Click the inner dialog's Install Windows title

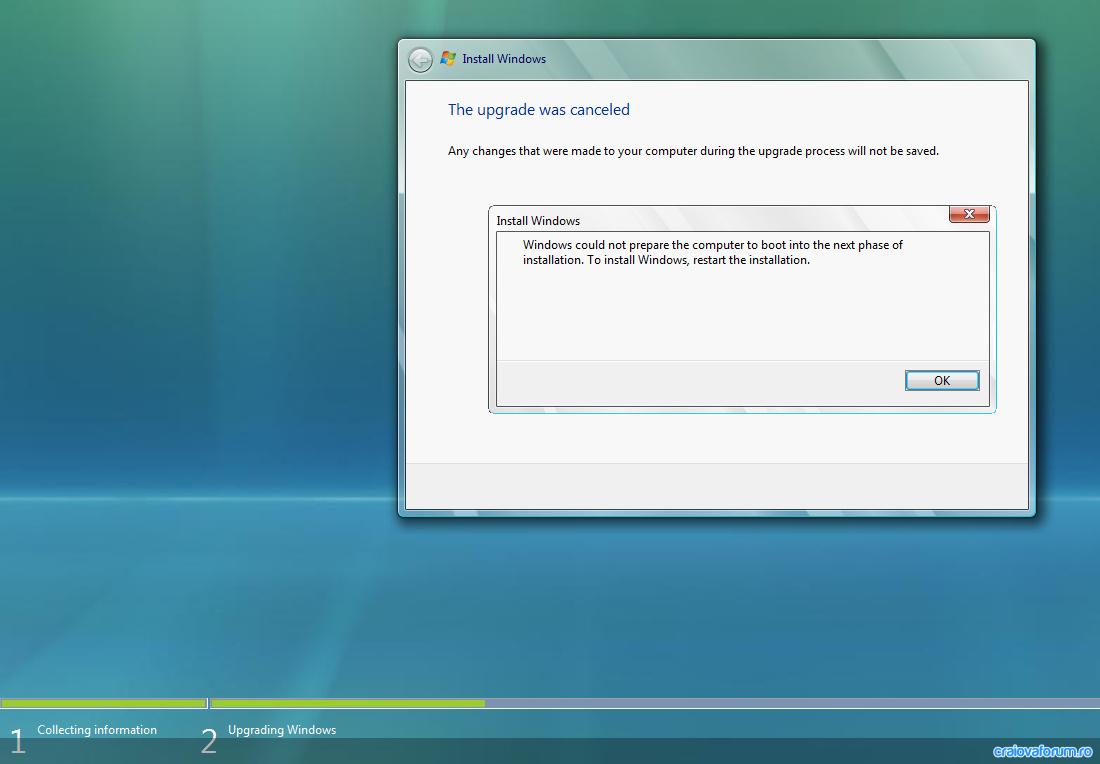click(x=538, y=220)
